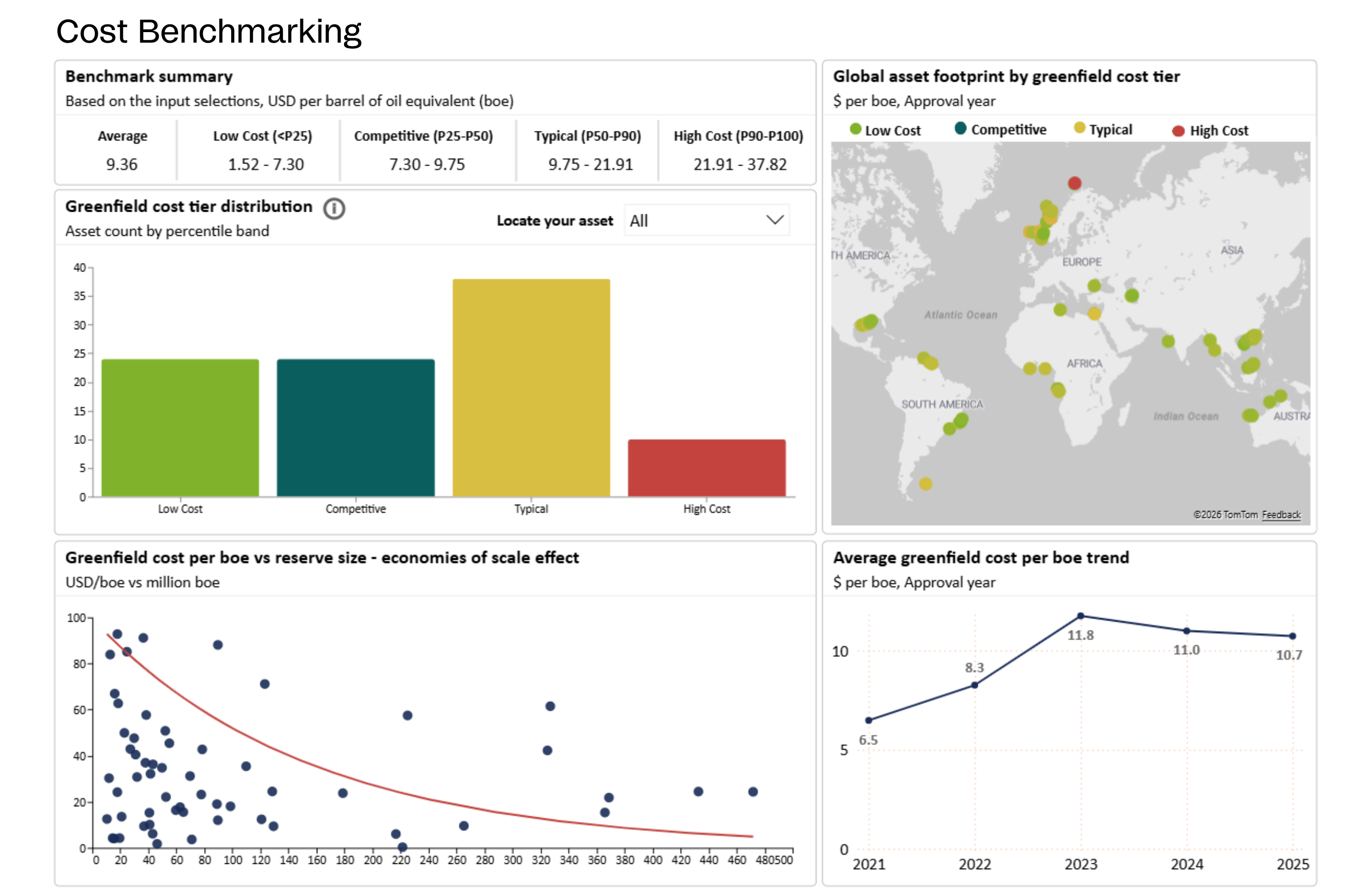The image size is (1372, 892).
Task: Select the green Low Cost bar
Action: (x=181, y=428)
